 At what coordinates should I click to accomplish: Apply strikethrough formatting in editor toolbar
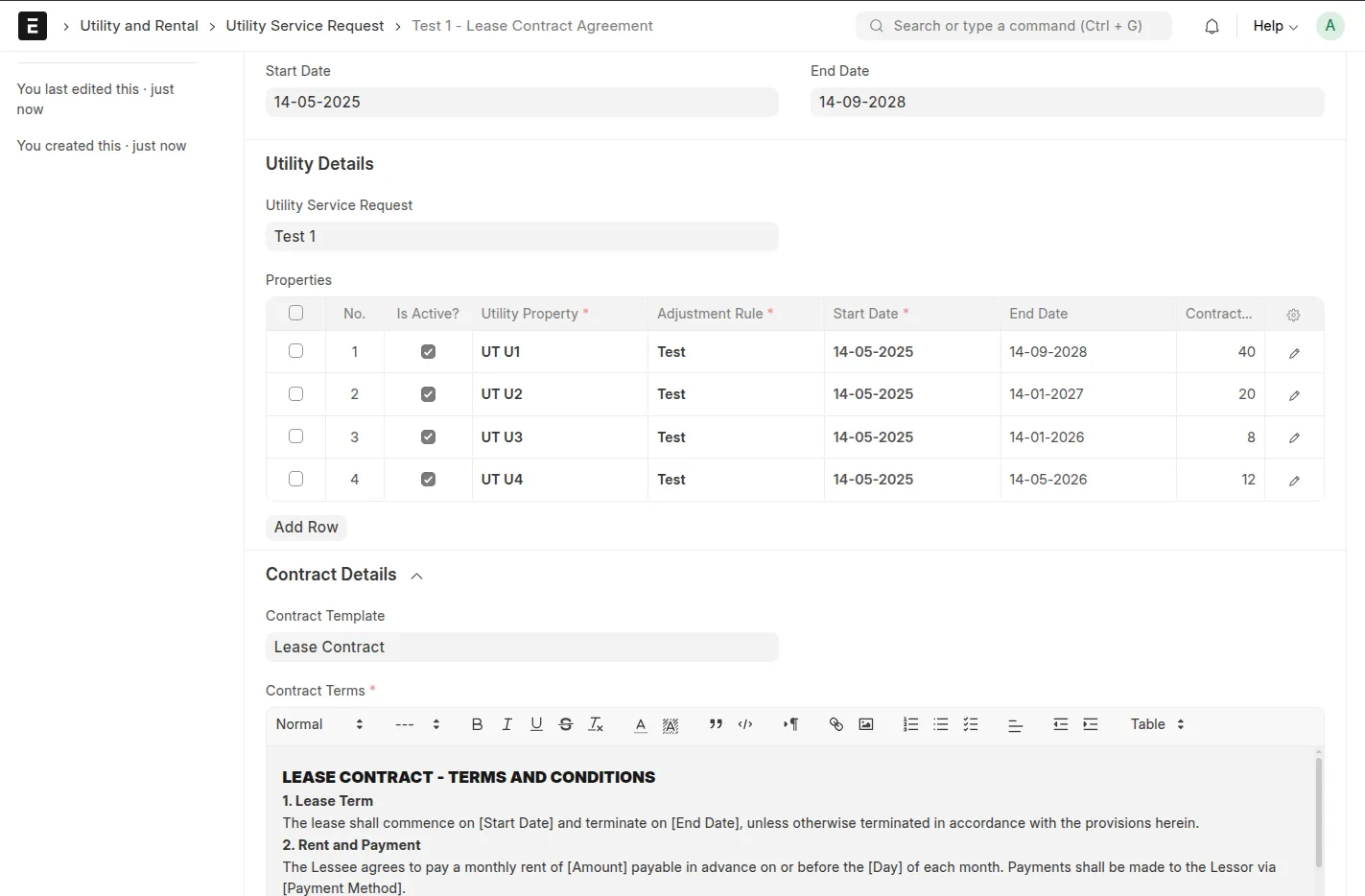[566, 724]
